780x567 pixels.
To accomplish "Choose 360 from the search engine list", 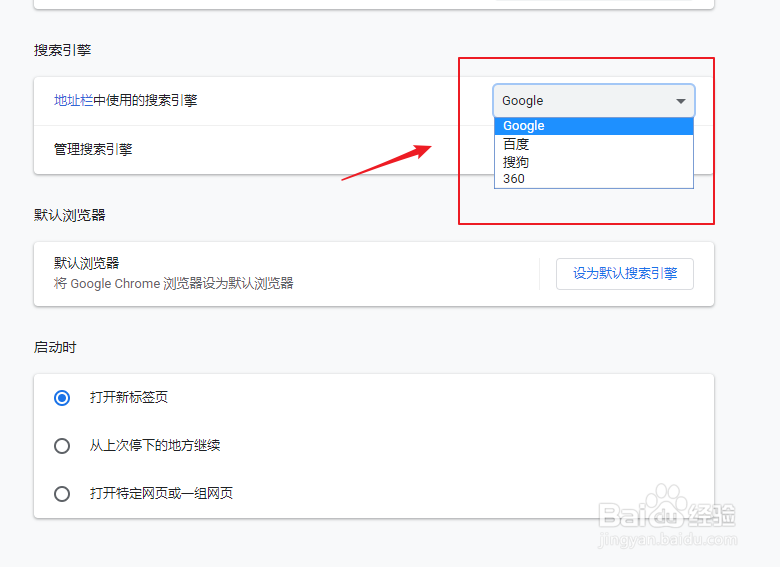I will tap(593, 179).
